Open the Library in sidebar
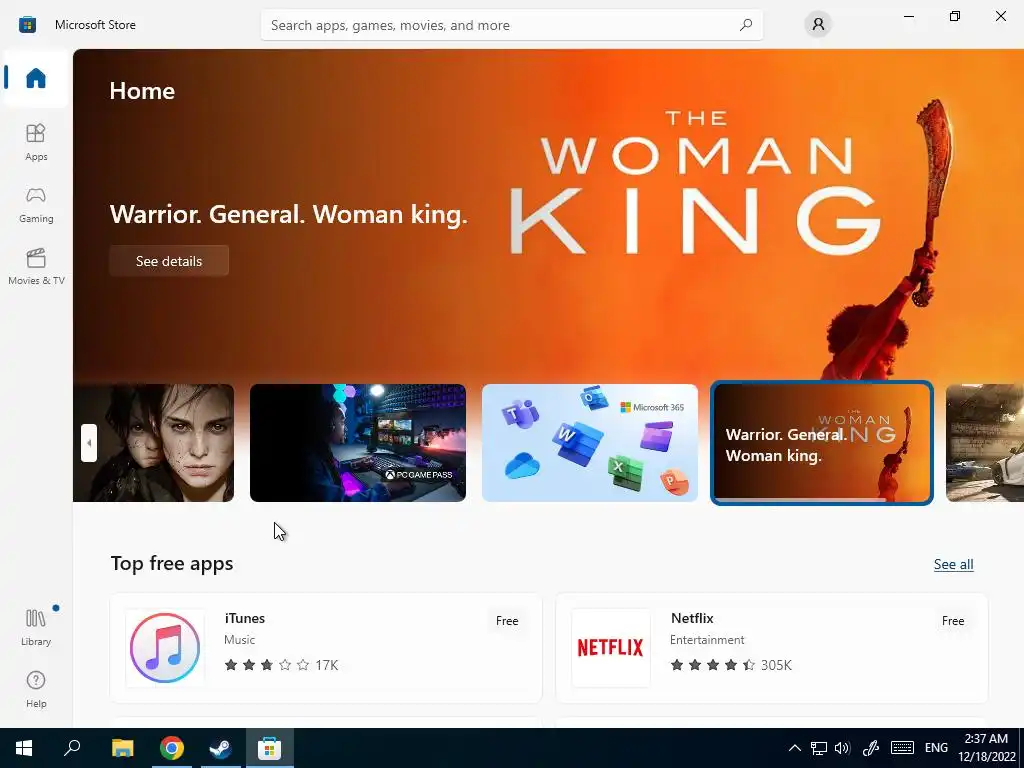 pyautogui.click(x=36, y=627)
